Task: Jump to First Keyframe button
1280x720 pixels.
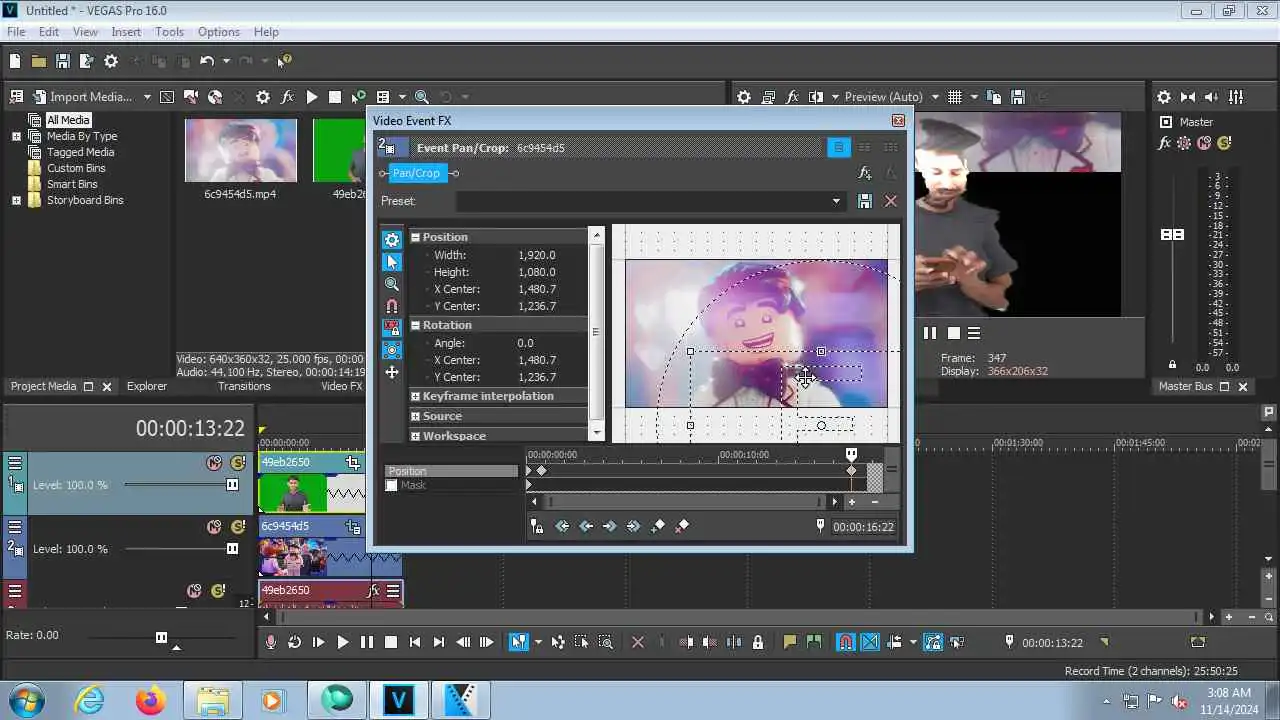Action: click(x=562, y=526)
